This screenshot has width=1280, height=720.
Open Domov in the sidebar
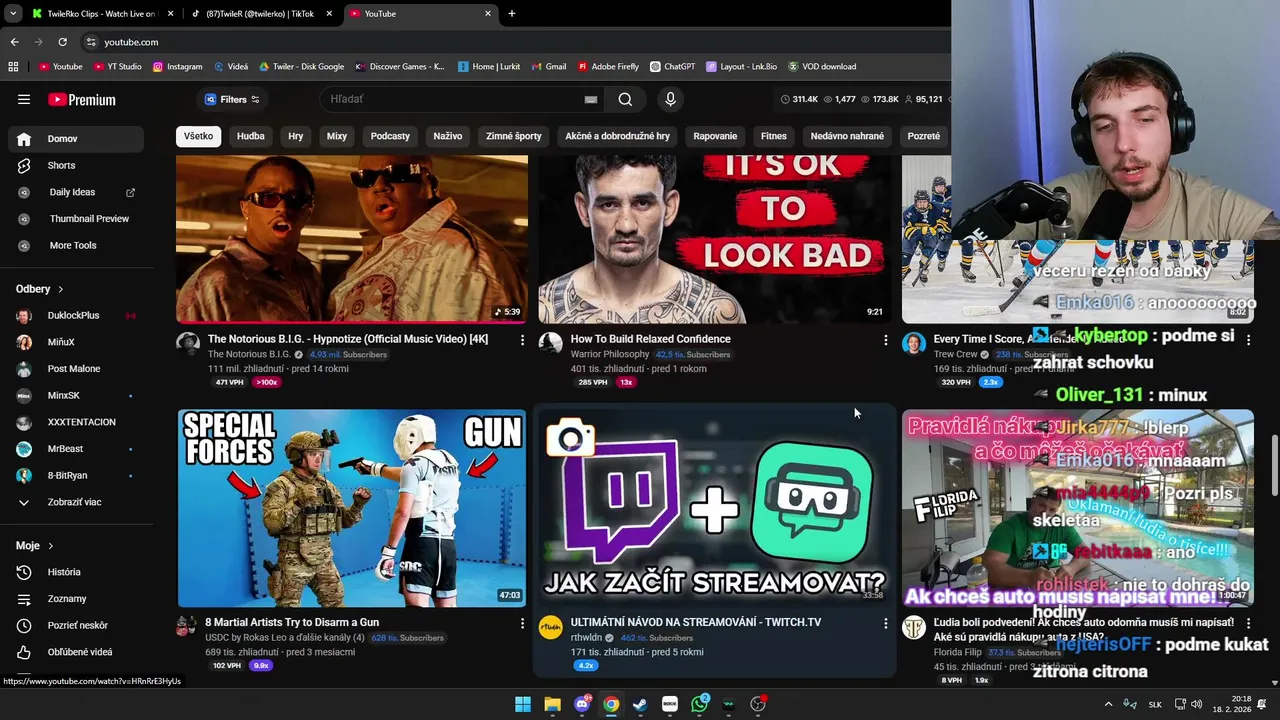[x=76, y=139]
